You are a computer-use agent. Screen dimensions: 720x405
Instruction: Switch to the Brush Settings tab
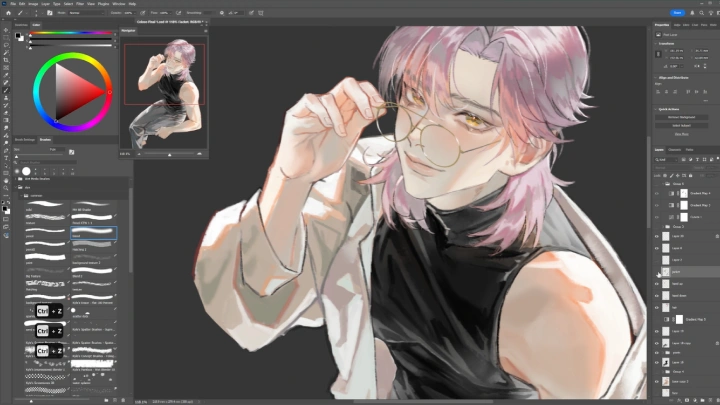pos(25,140)
